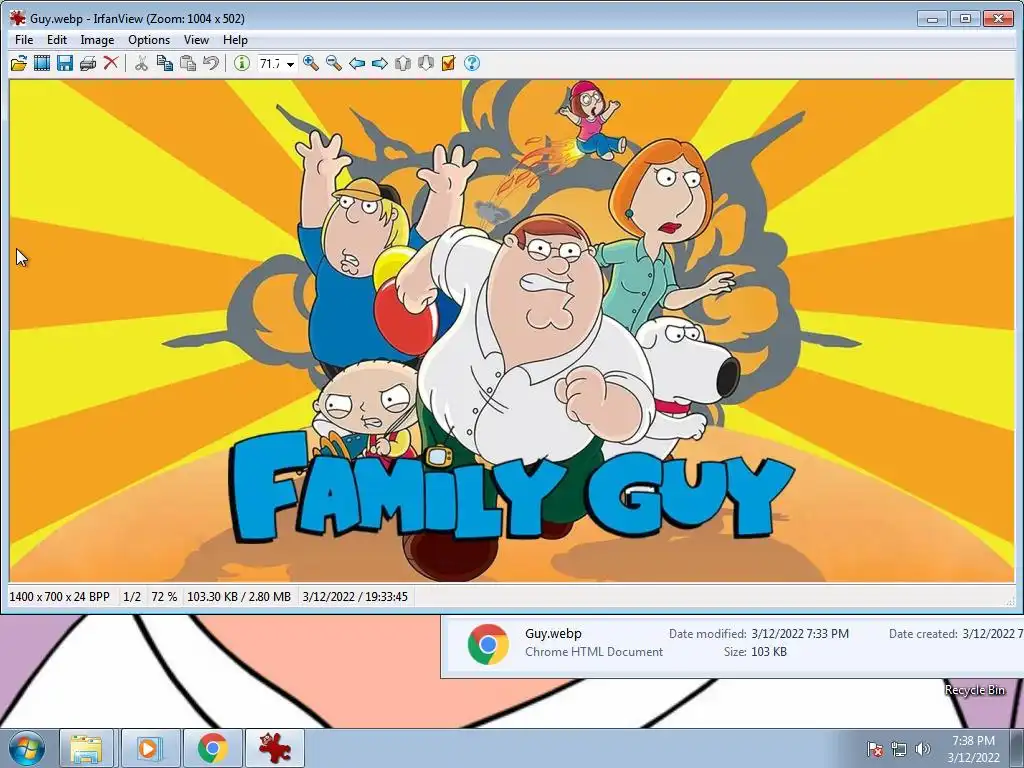Open Action Center flag tray icon

(x=875, y=749)
